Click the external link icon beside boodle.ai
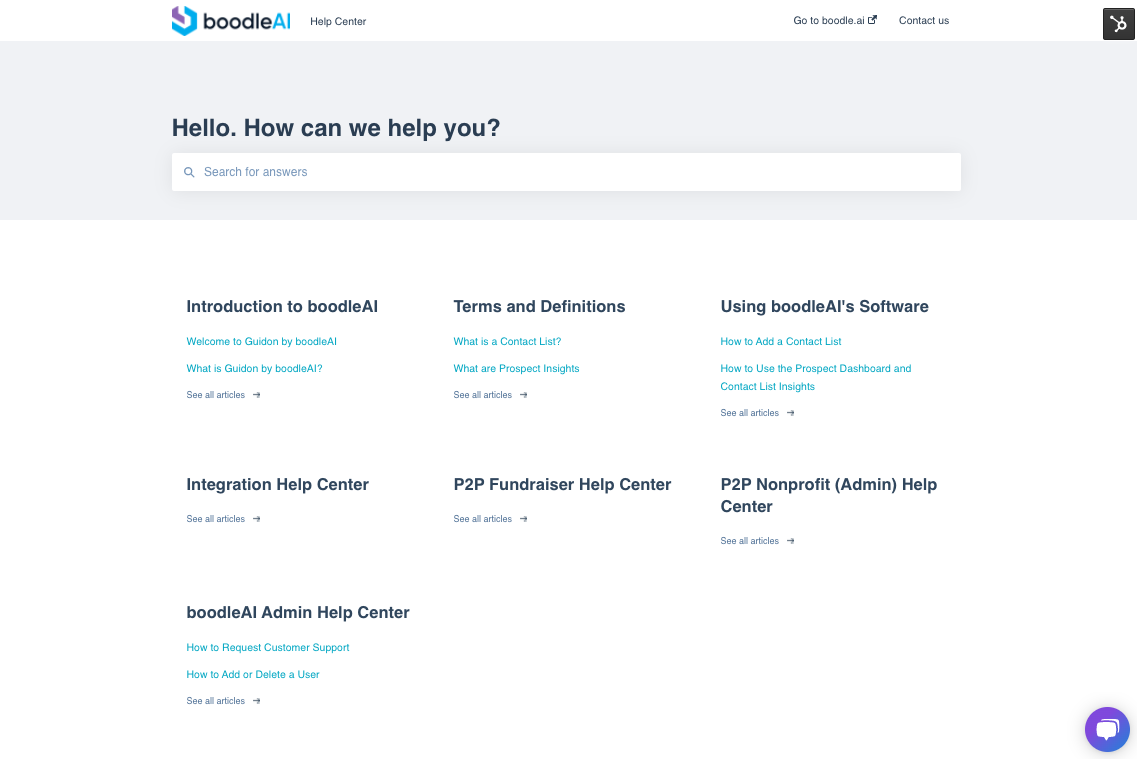The image size is (1137, 759). [872, 20]
